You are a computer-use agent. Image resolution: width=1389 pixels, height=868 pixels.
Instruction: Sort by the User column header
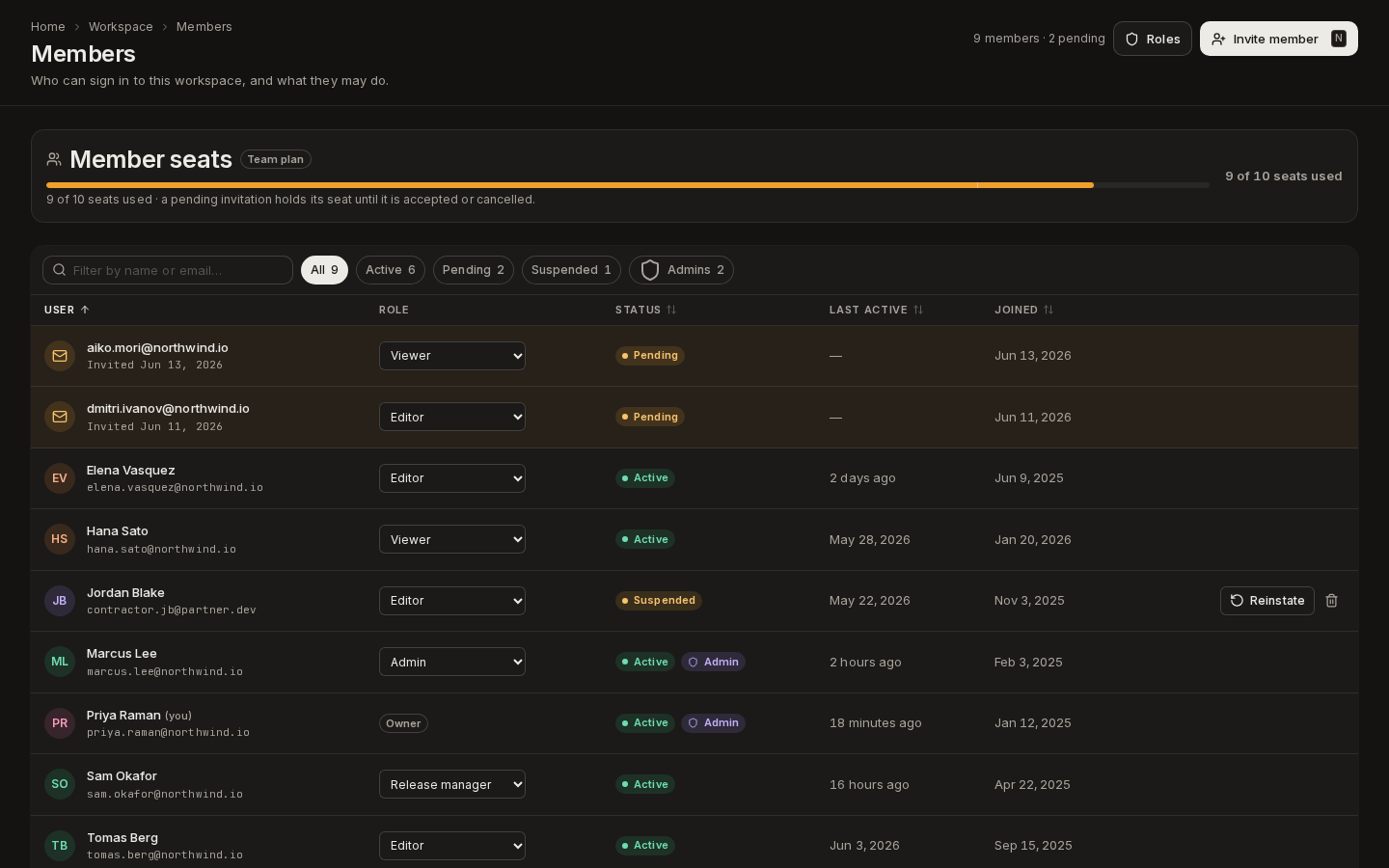(67, 310)
